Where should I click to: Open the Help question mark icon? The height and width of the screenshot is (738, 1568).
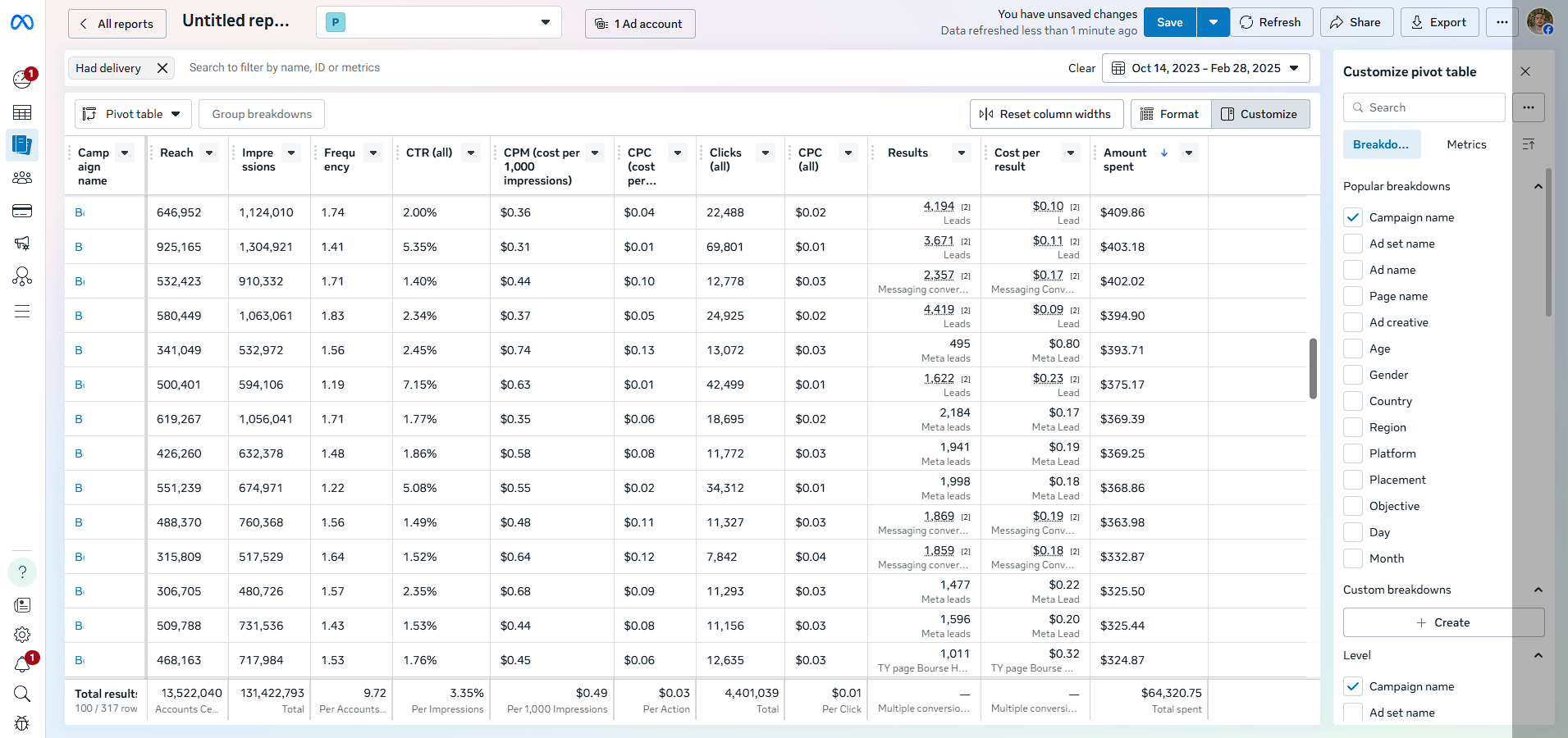click(22, 572)
